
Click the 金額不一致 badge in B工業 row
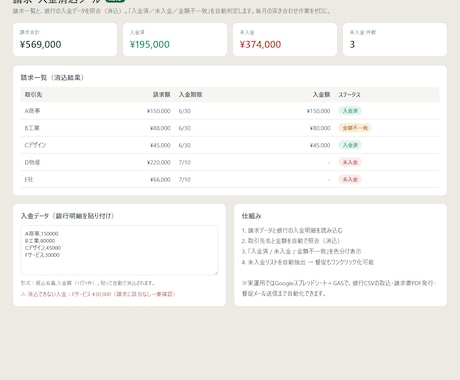click(x=355, y=128)
